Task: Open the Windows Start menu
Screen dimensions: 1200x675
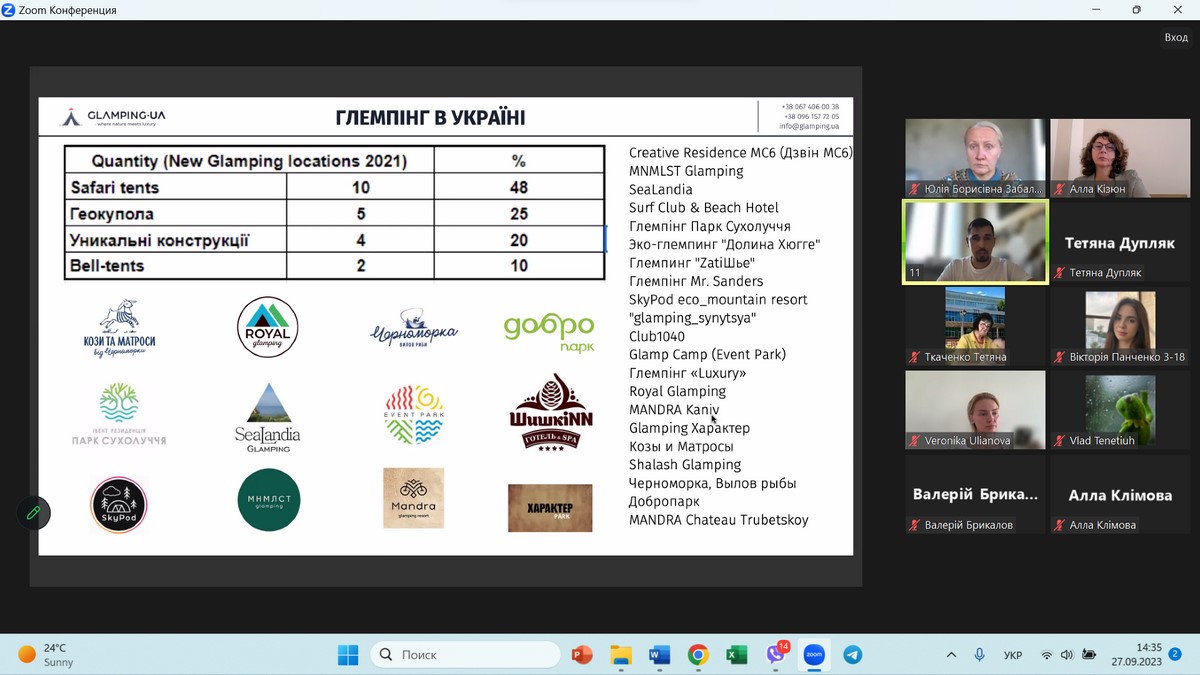Action: 348,655
